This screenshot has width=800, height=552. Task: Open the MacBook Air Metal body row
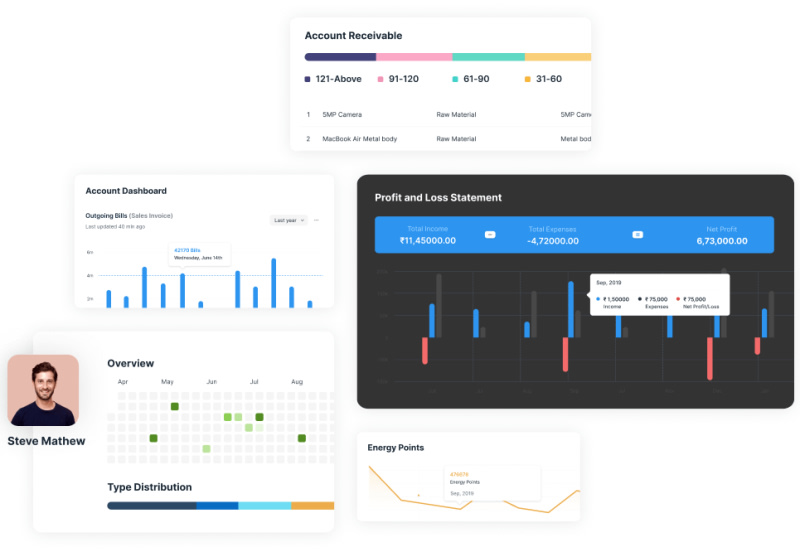[x=447, y=139]
